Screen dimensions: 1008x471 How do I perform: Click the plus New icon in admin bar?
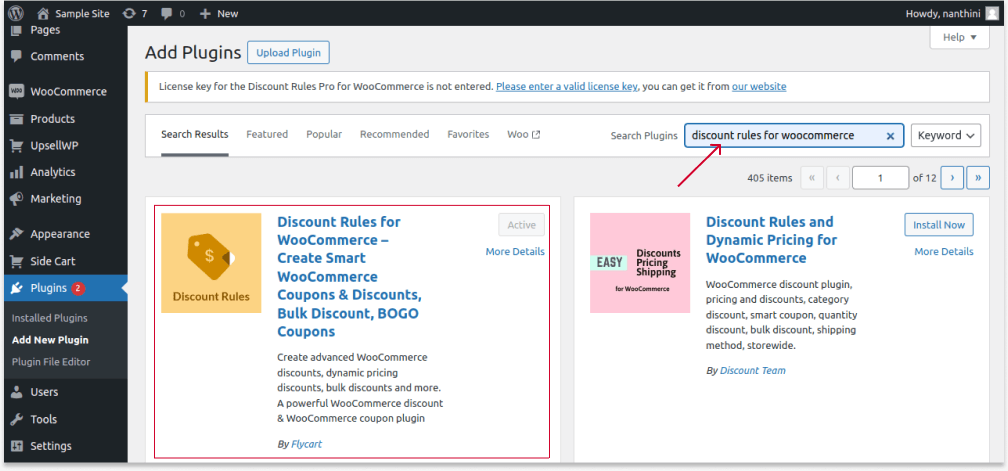204,13
